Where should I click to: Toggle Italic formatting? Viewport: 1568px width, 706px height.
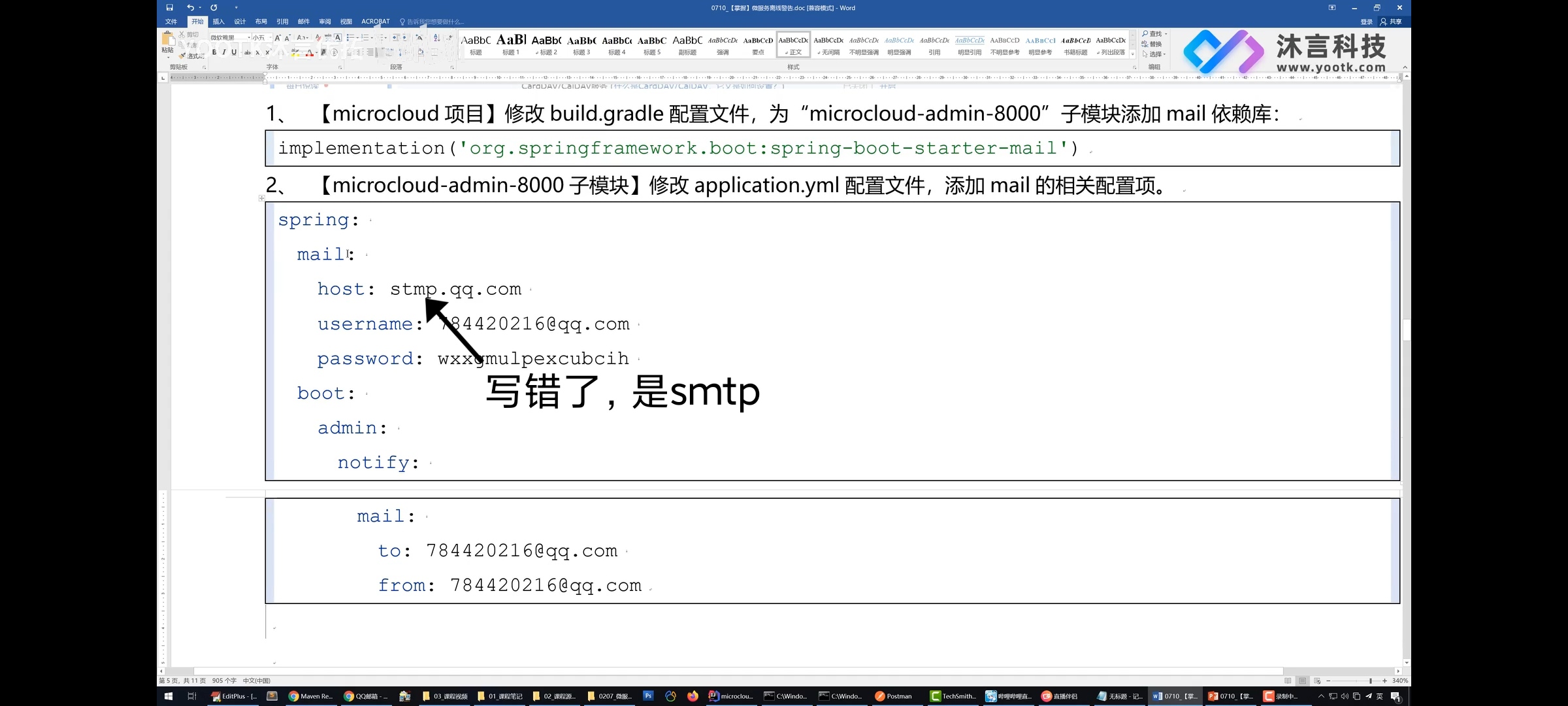point(224,52)
